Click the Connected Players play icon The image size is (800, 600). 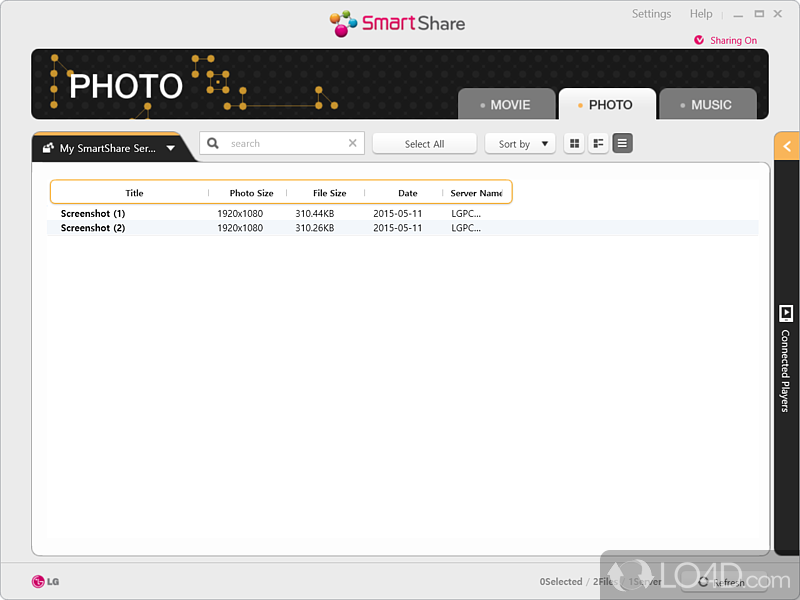(786, 313)
